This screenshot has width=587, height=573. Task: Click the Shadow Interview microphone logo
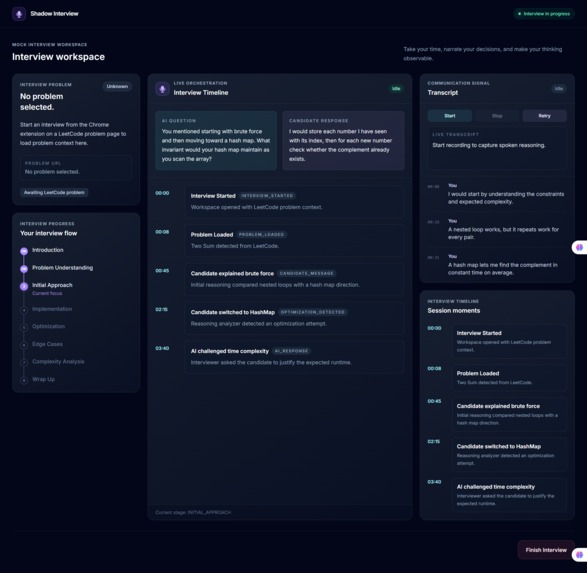click(x=19, y=14)
